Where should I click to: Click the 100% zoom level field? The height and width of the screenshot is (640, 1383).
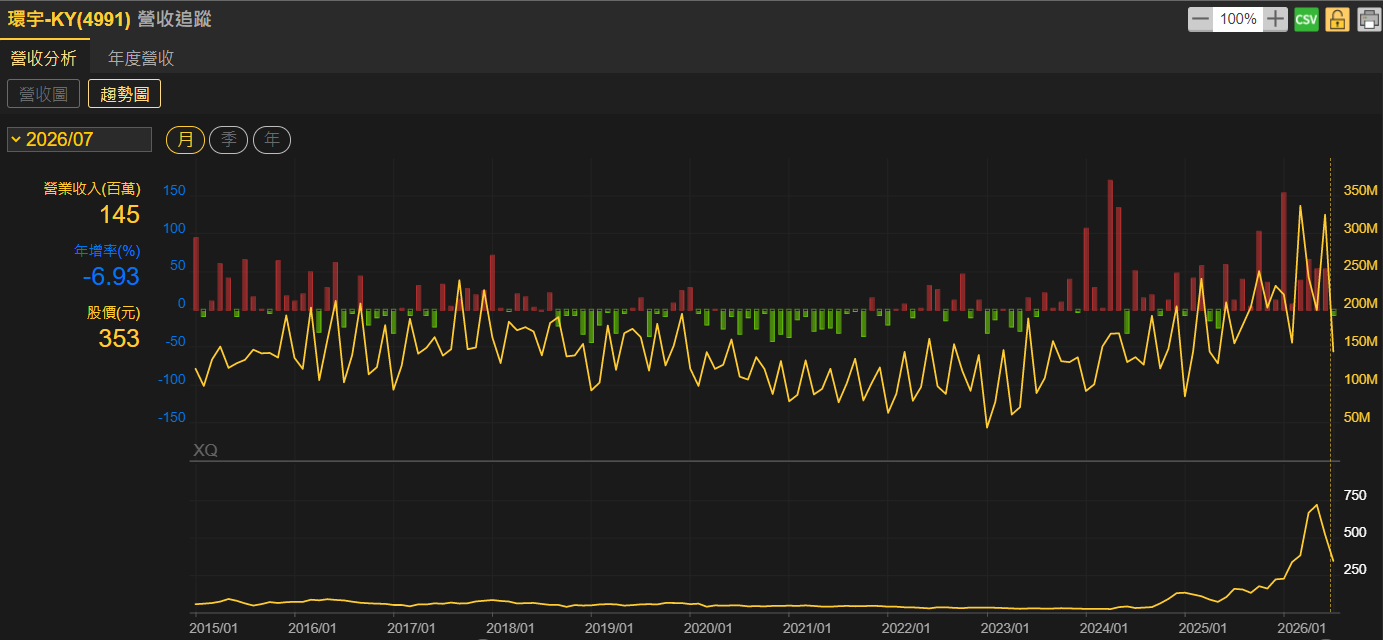pyautogui.click(x=1238, y=19)
